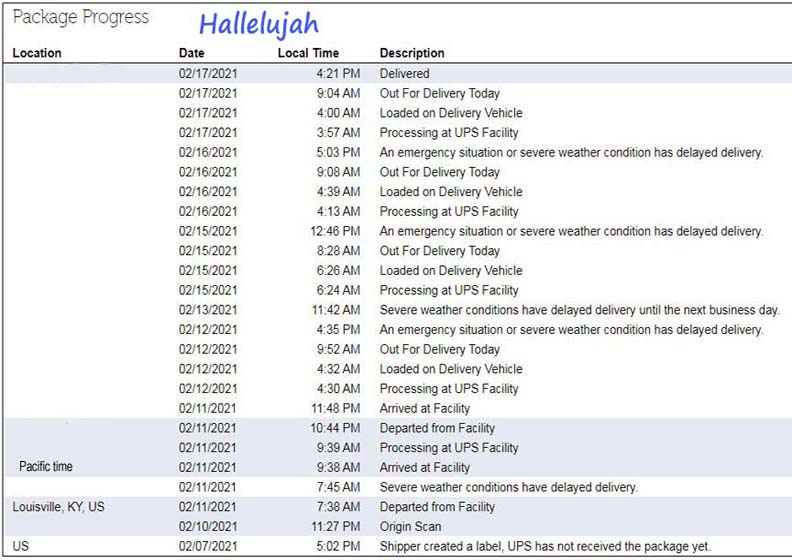Click "Severe weather conditions have delayed delivery." at 7:45 AM
This screenshot has width=792, height=560.
point(509,487)
